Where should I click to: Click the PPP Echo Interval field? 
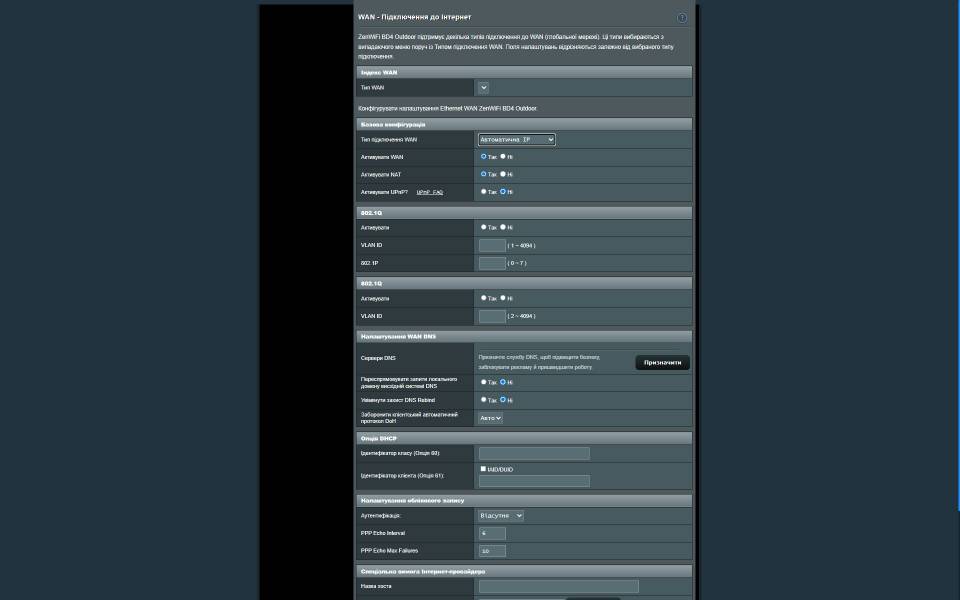coord(492,534)
